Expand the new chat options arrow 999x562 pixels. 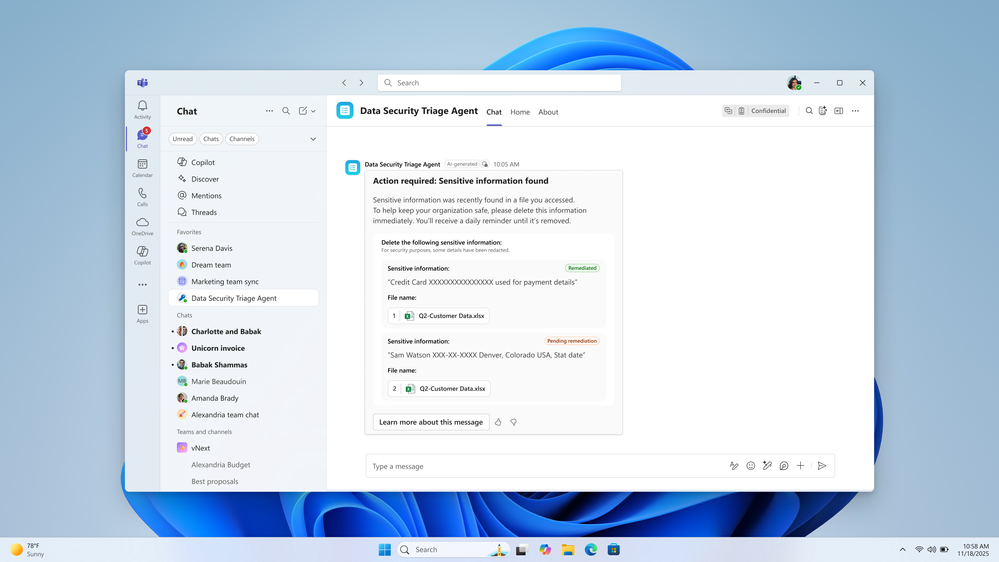click(x=313, y=111)
